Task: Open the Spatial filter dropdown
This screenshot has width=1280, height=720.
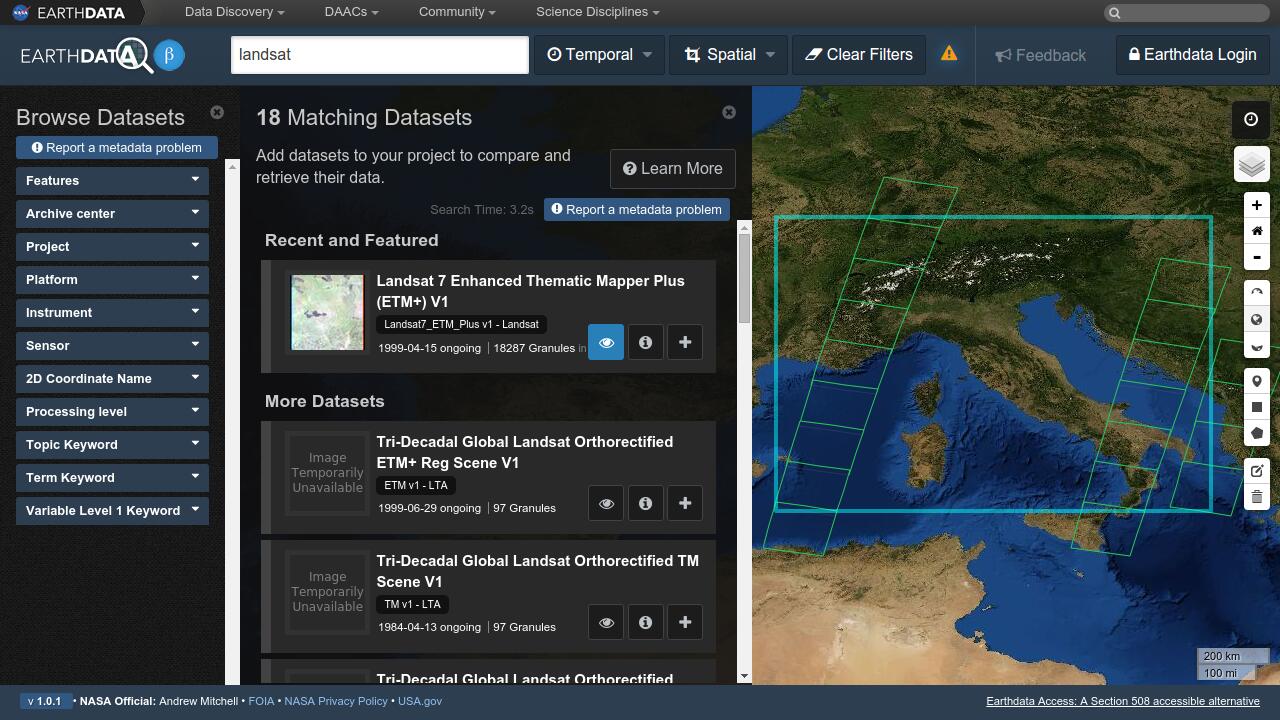Action: pos(730,55)
